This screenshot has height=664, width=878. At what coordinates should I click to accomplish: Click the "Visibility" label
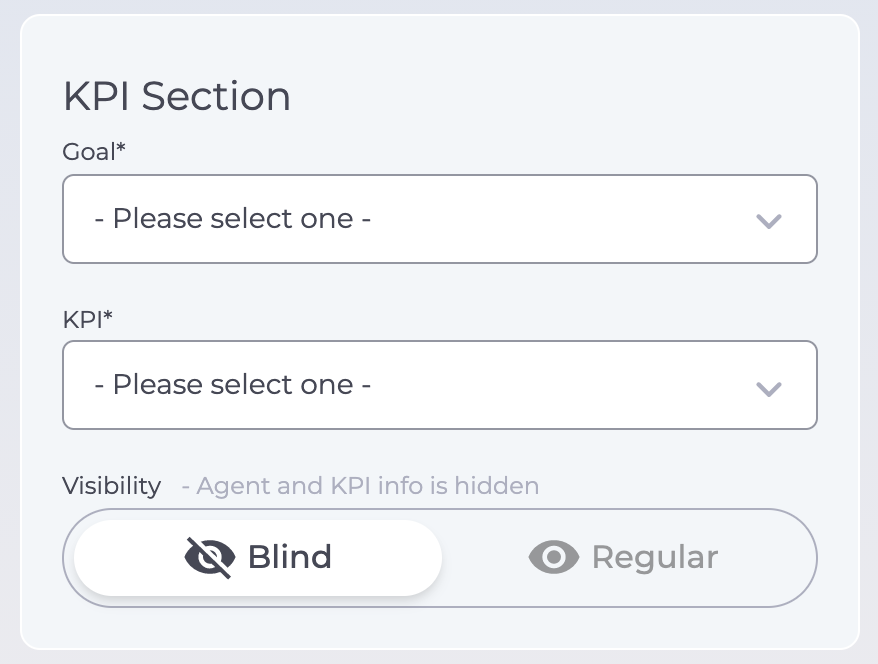(x=111, y=486)
